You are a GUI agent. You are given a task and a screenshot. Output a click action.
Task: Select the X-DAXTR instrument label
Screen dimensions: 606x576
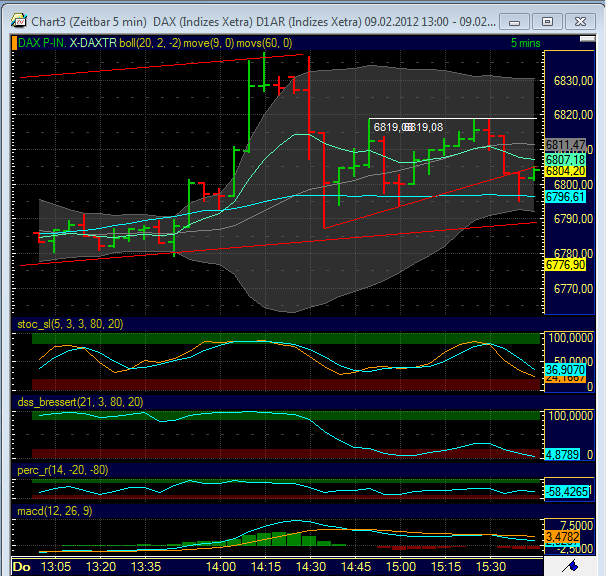pyautogui.click(x=93, y=43)
